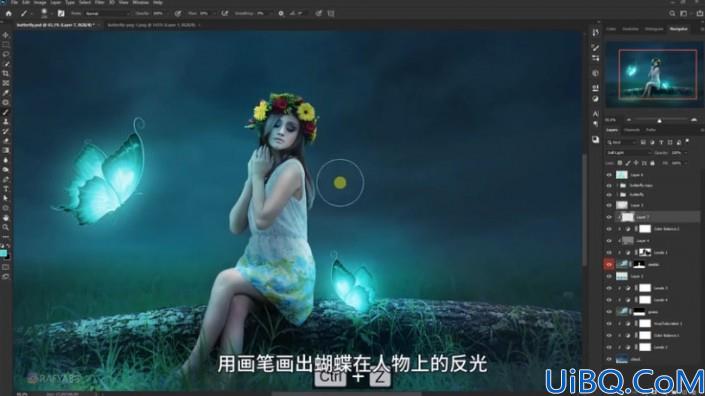The height and width of the screenshot is (396, 705).
Task: Select the Dodge tool
Action: [5, 169]
